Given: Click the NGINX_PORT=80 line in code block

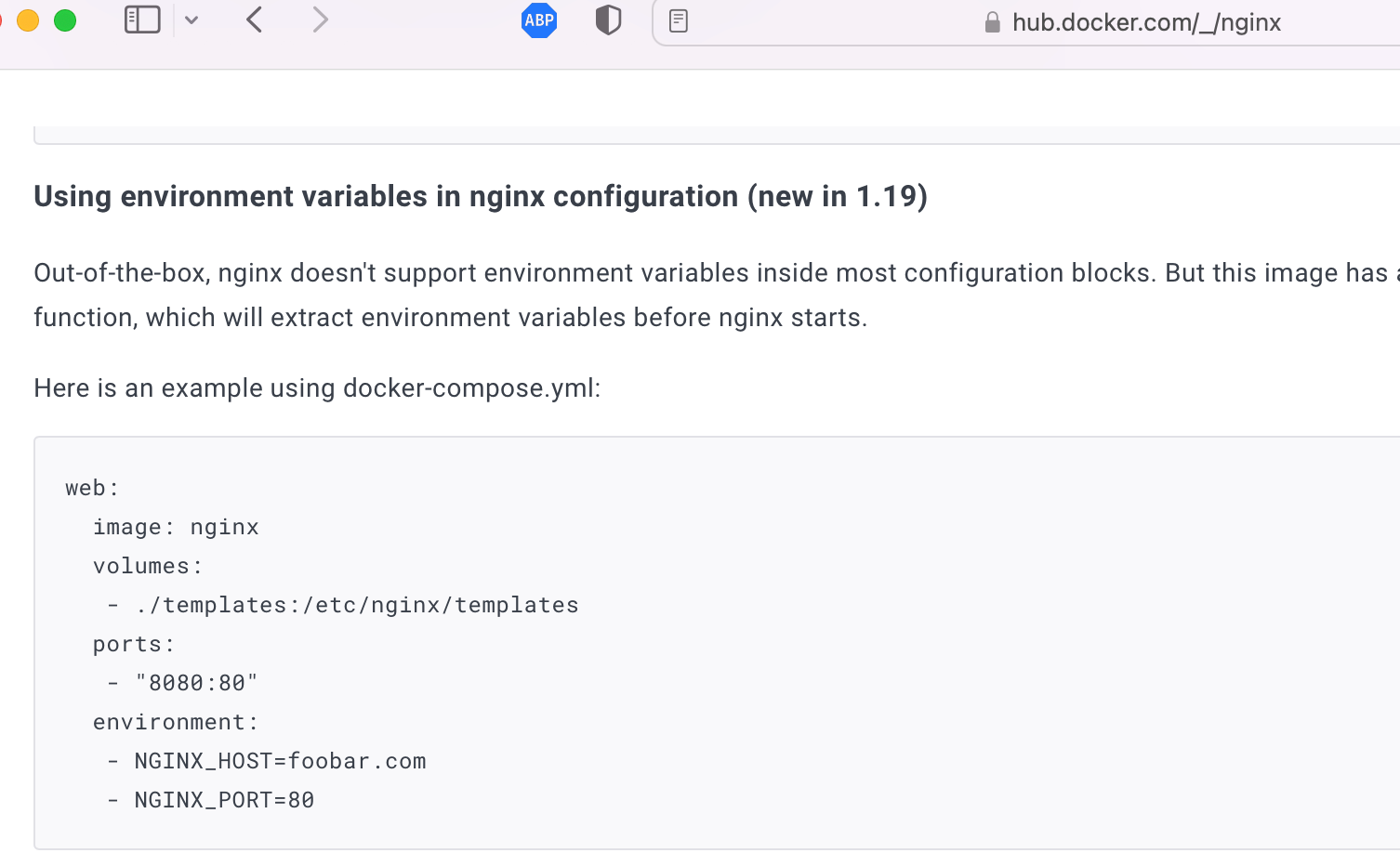Looking at the screenshot, I should click(x=224, y=800).
